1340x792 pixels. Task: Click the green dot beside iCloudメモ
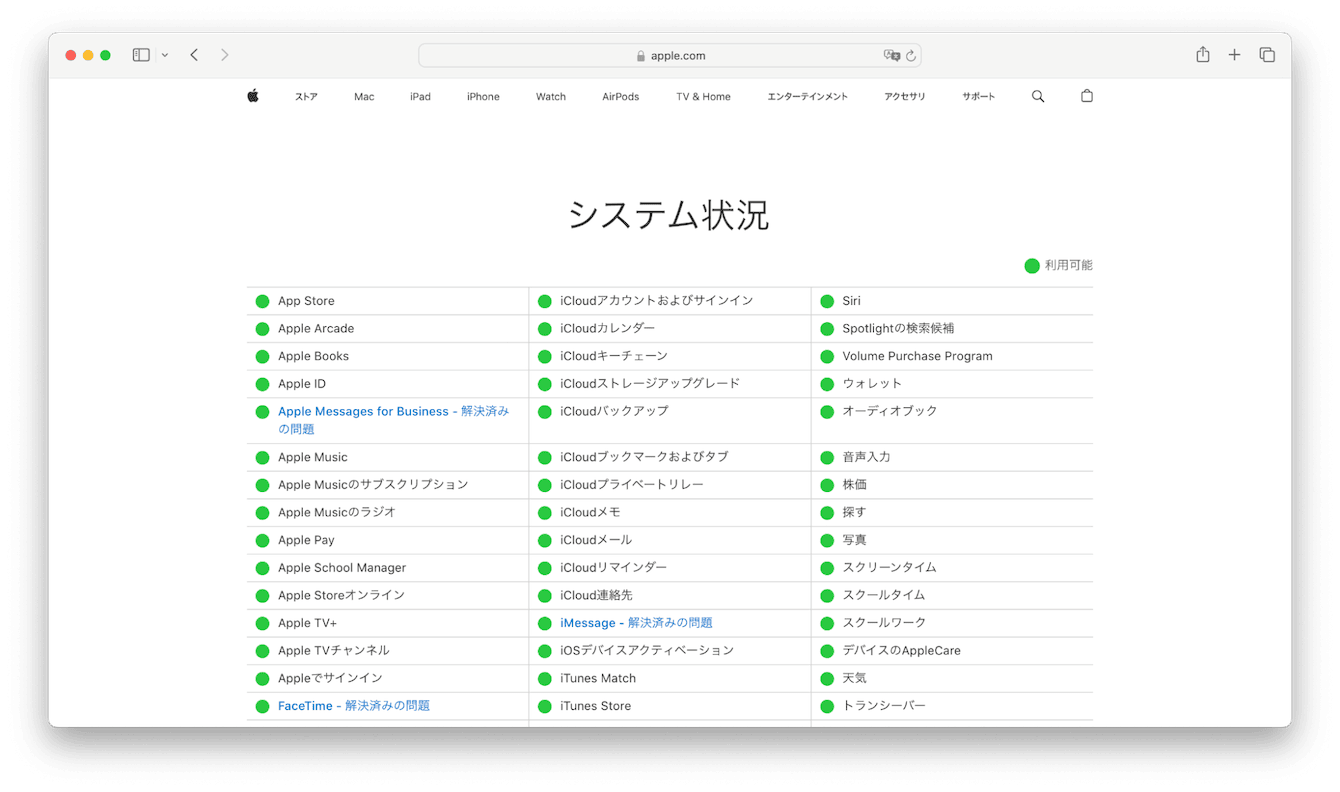coord(545,513)
